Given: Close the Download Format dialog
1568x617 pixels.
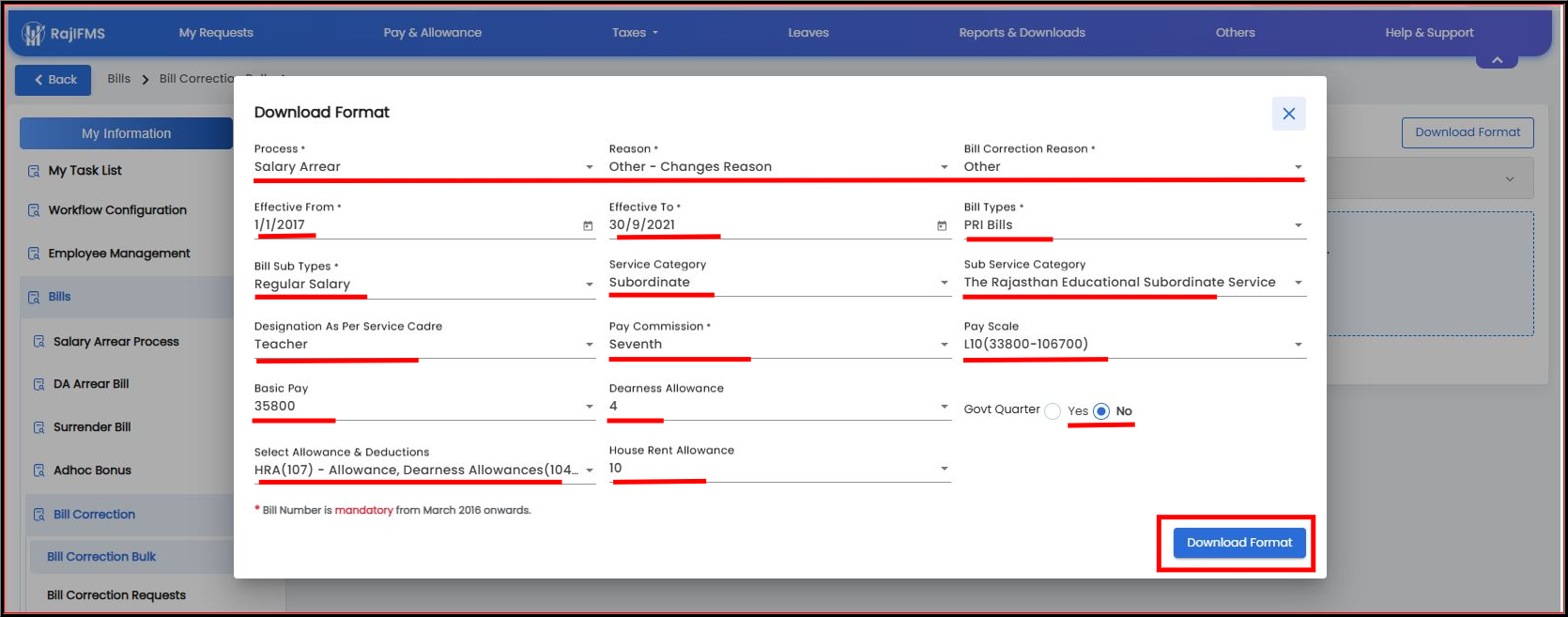Looking at the screenshot, I should (1288, 114).
